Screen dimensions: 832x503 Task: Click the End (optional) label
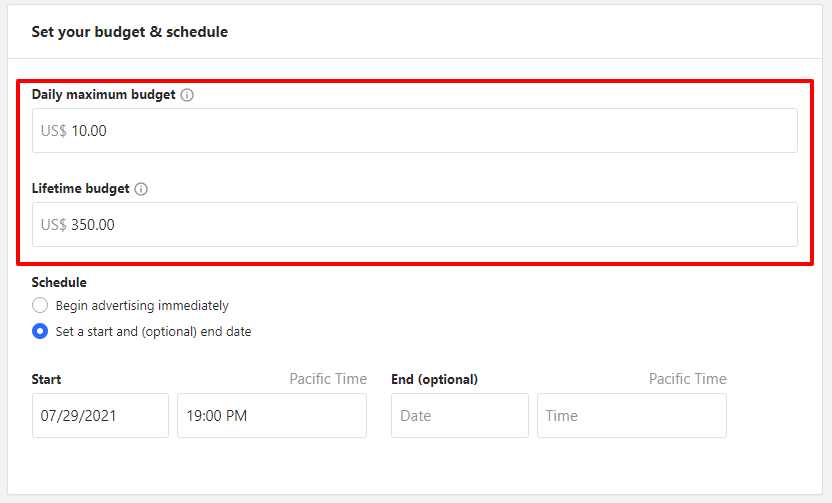[x=434, y=380]
